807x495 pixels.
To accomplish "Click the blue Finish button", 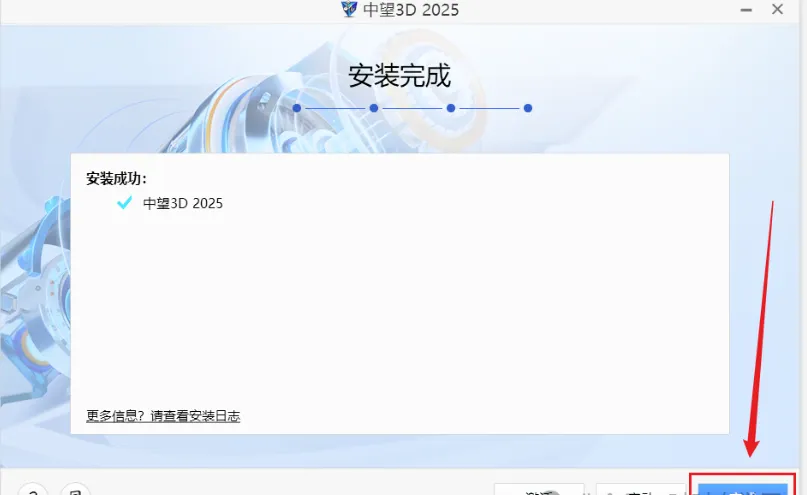I will point(743,489).
